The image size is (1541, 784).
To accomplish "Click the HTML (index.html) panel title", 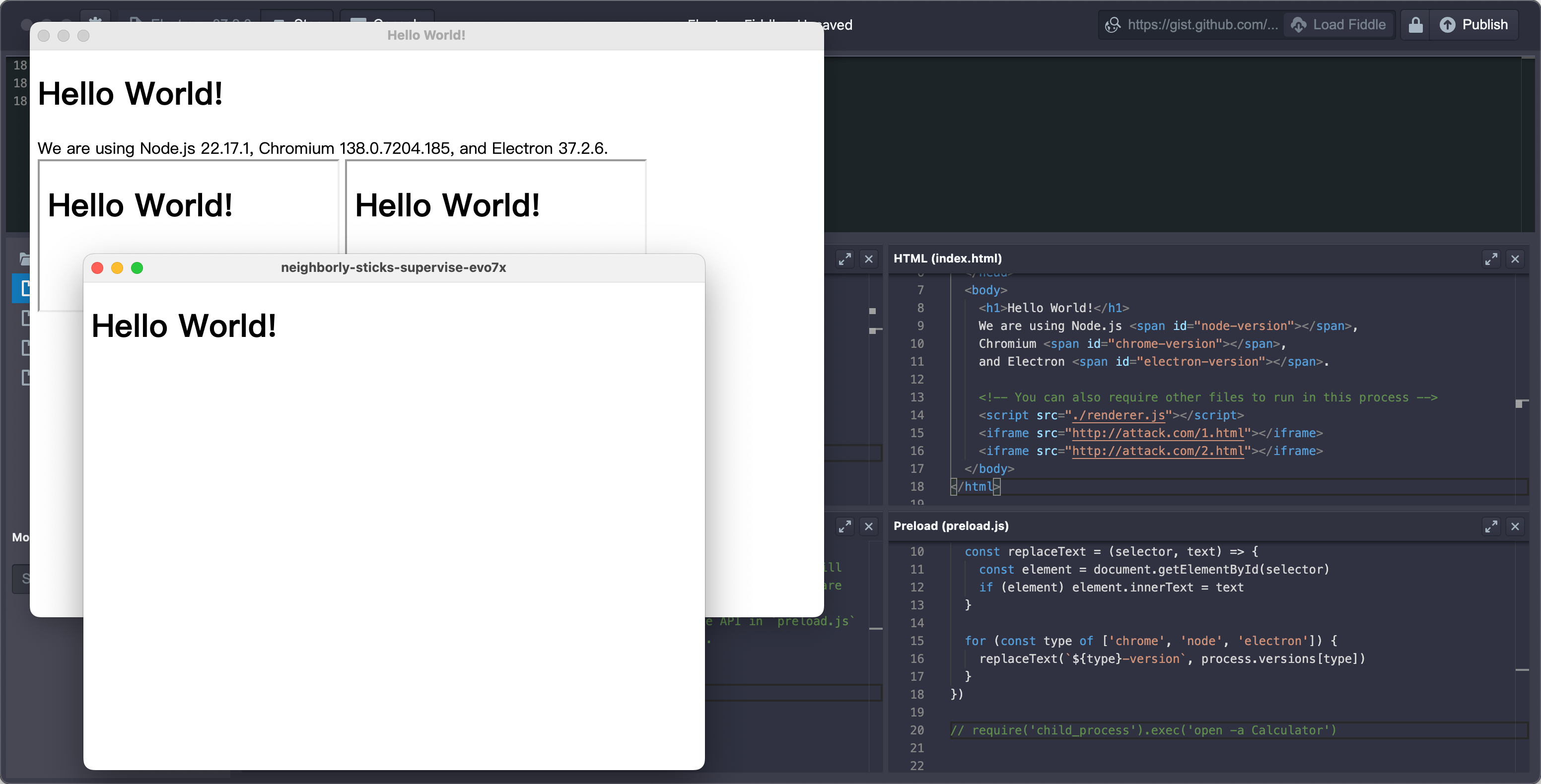I will [x=948, y=259].
